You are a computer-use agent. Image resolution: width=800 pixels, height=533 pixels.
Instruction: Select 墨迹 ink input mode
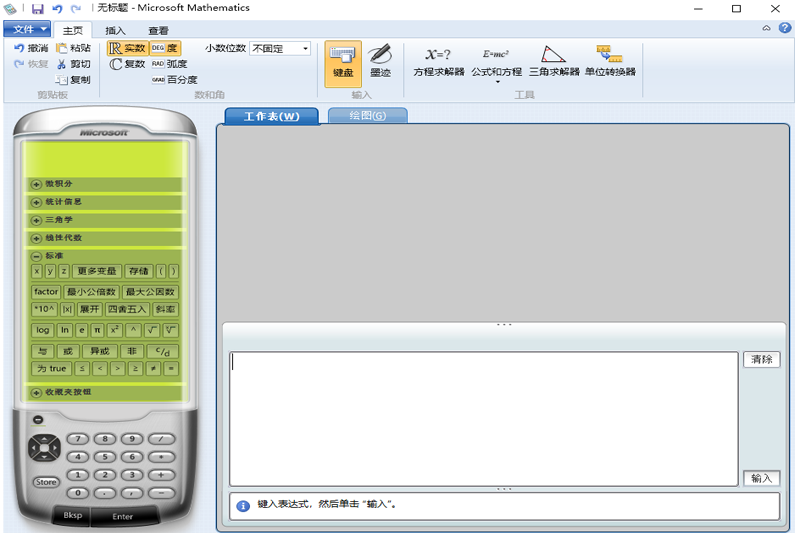coord(380,61)
